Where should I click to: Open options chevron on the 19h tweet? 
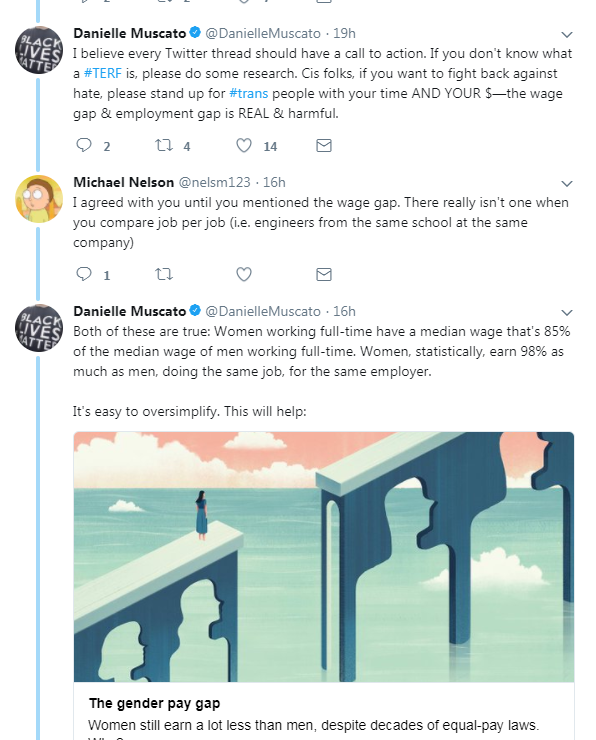click(567, 34)
